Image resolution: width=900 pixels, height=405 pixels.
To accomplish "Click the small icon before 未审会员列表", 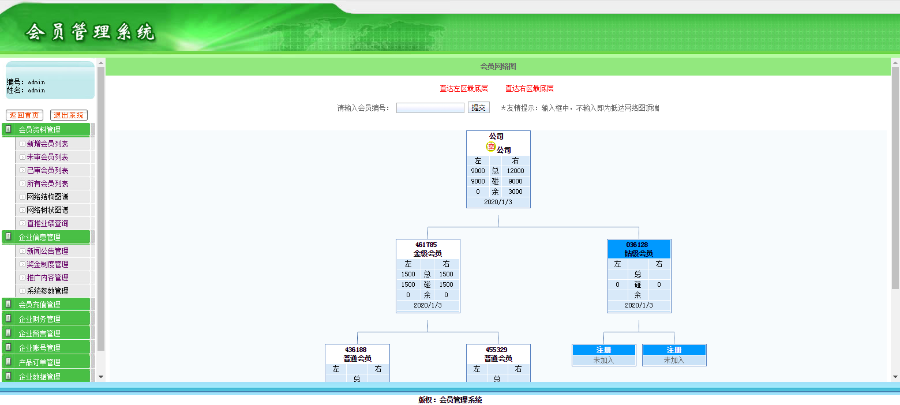I will point(22,157).
